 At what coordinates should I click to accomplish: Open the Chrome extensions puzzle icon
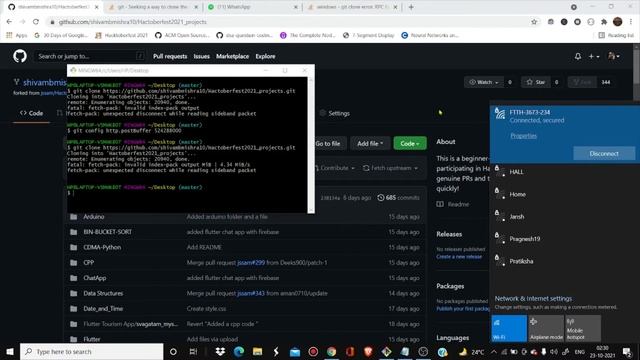click(x=604, y=22)
